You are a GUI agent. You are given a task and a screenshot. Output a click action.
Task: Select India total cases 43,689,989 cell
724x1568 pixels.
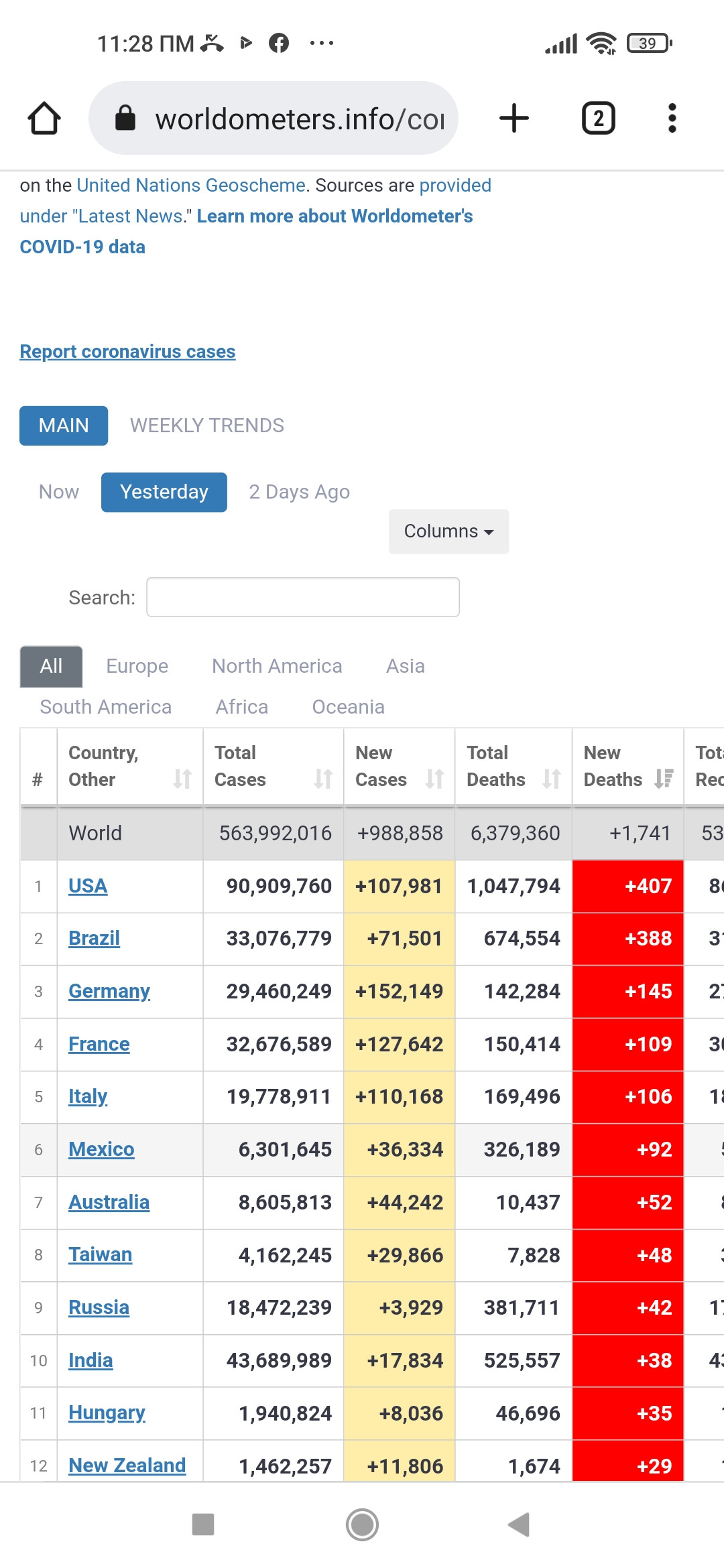(x=274, y=1360)
